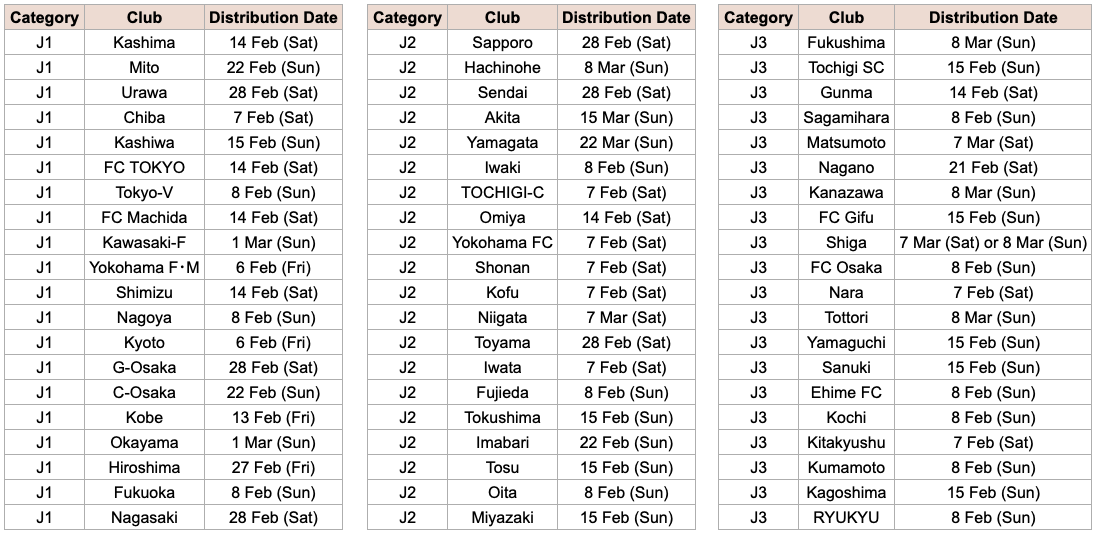Select the RYUKYU club cell
Image resolution: width=1096 pixels, height=535 pixels.
[x=846, y=518]
